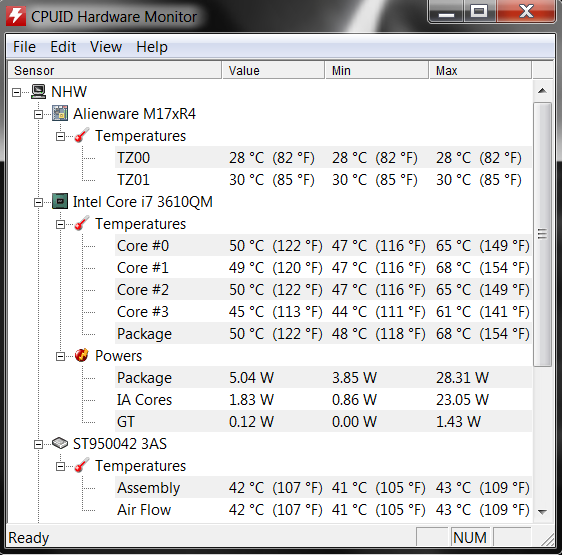
Task: Open the Help menu
Action: [152, 47]
